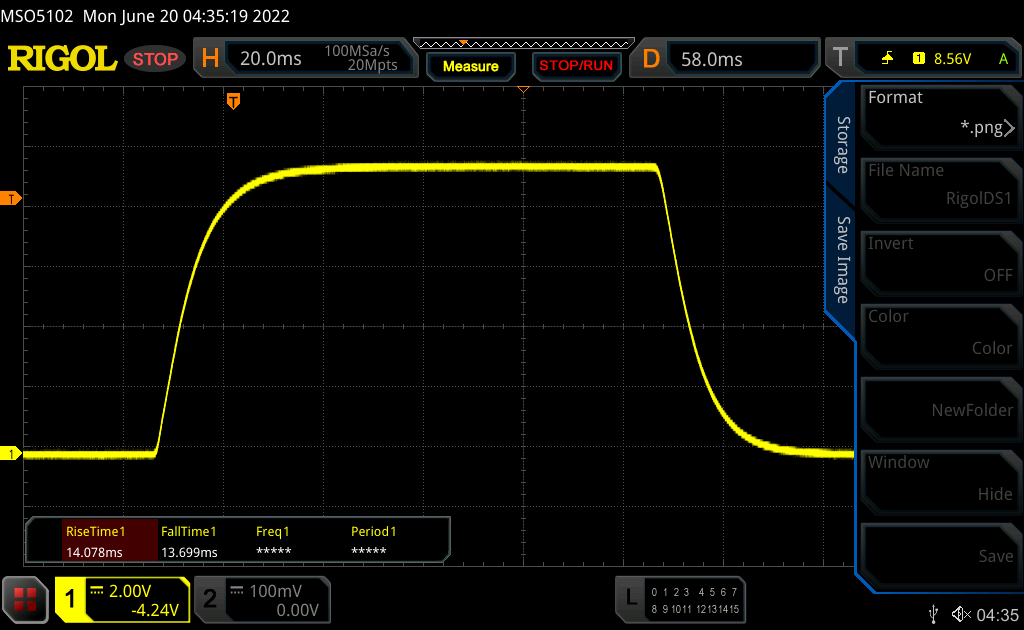The height and width of the screenshot is (630, 1024).
Task: Click the RIGOL logo
Action: pyautogui.click(x=62, y=59)
